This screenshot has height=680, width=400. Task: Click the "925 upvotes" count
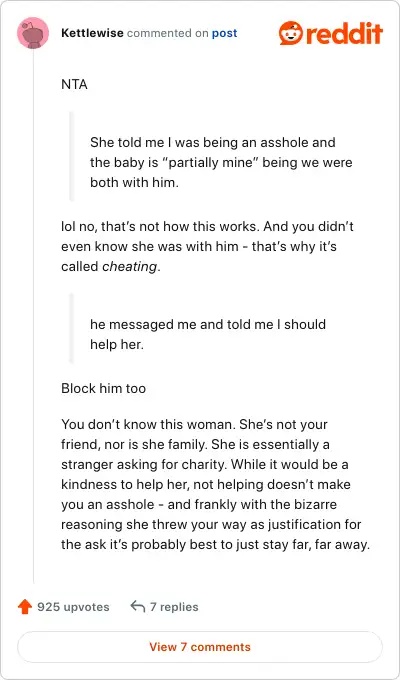point(73,607)
